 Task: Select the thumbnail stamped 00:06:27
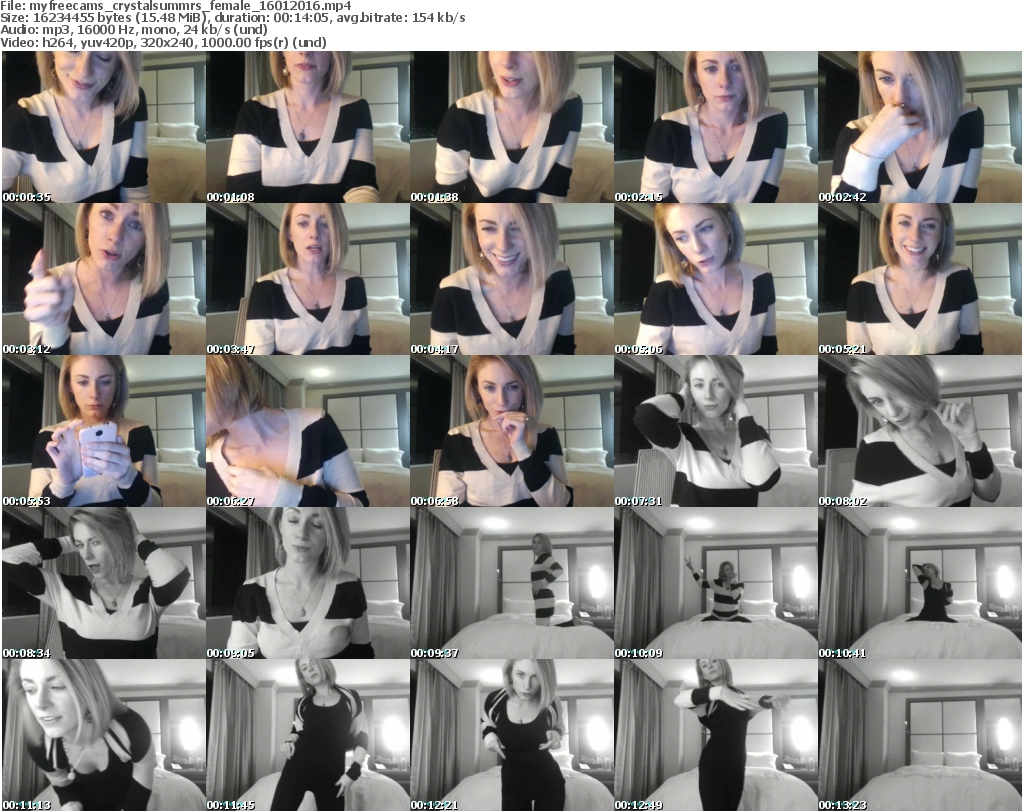click(x=308, y=432)
